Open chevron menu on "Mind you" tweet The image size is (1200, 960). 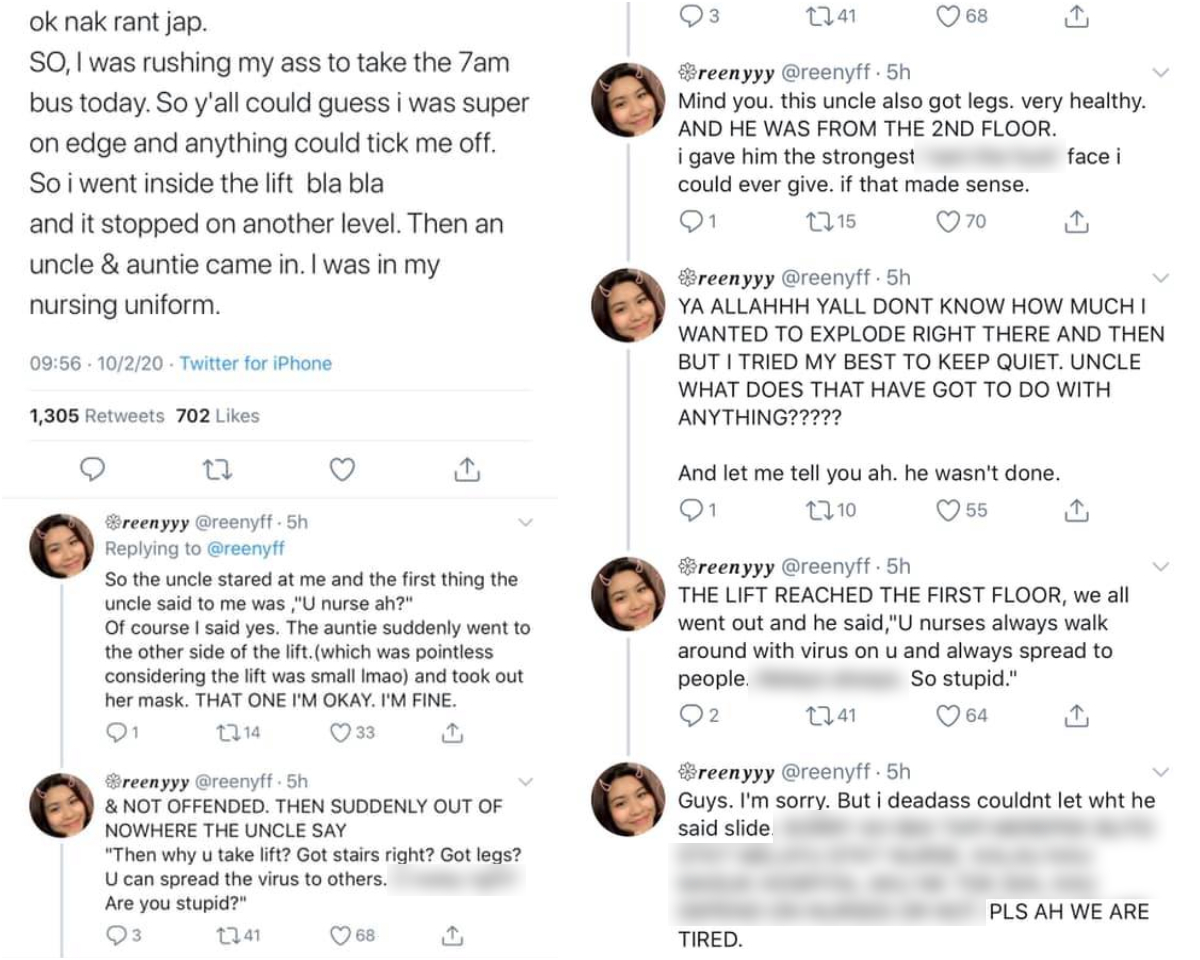[x=1161, y=72]
